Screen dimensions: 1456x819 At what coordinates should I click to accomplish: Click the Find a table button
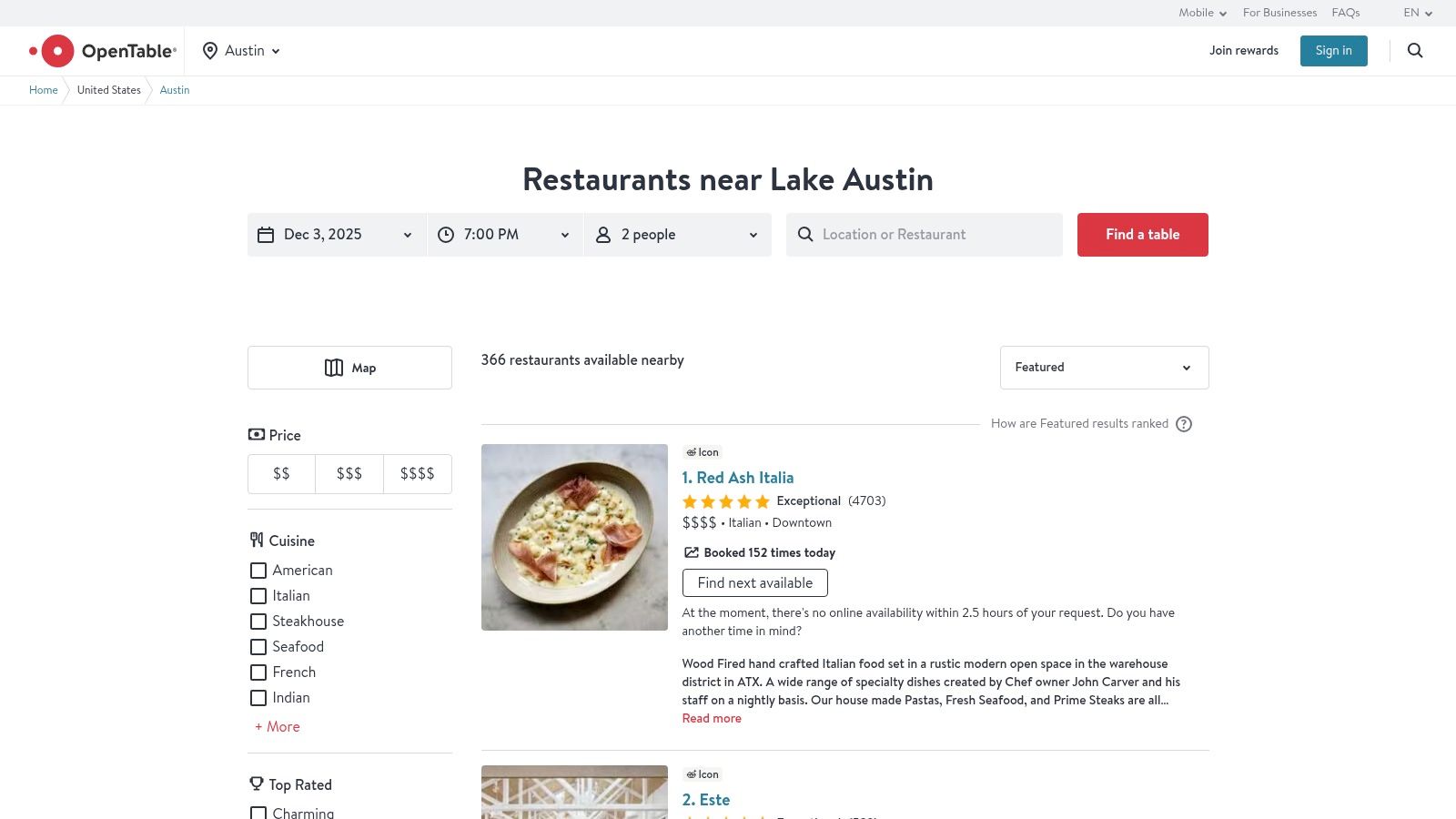(1142, 234)
